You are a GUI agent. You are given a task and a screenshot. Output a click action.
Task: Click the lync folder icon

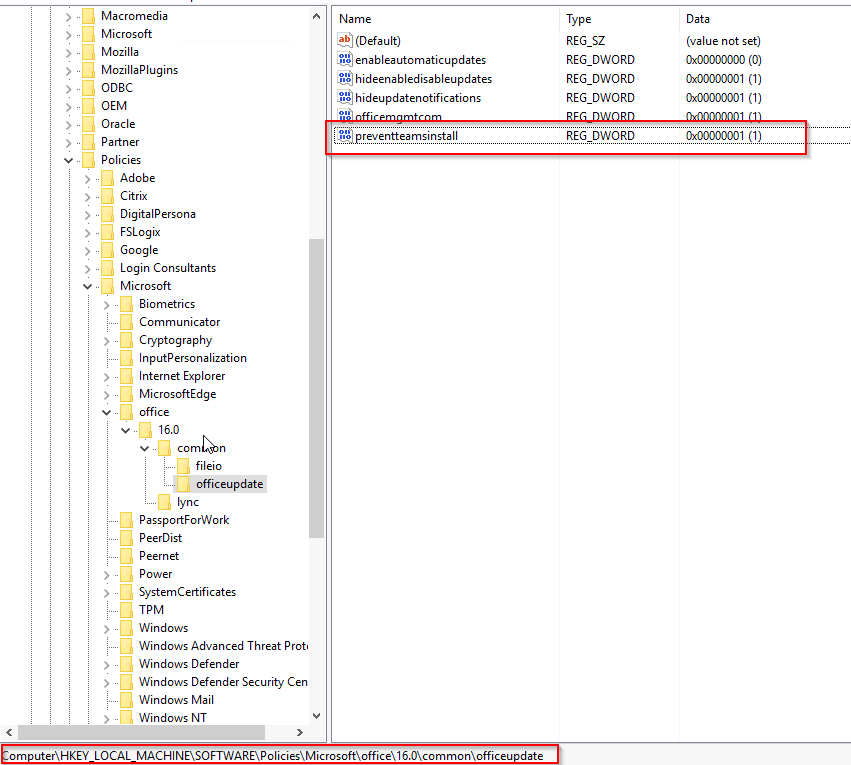coord(164,502)
